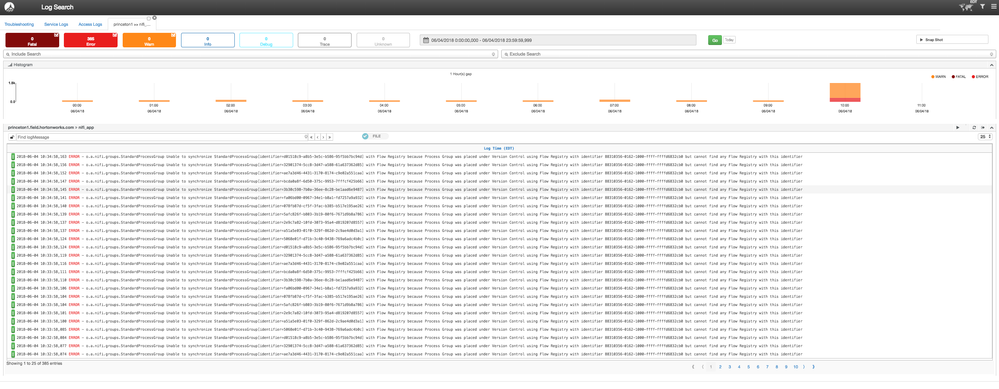
Task: Click the Include Search input field
Action: click(251, 54)
